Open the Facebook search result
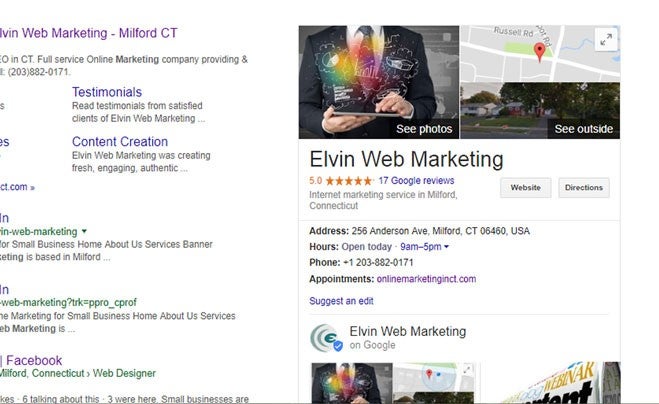 (32, 360)
